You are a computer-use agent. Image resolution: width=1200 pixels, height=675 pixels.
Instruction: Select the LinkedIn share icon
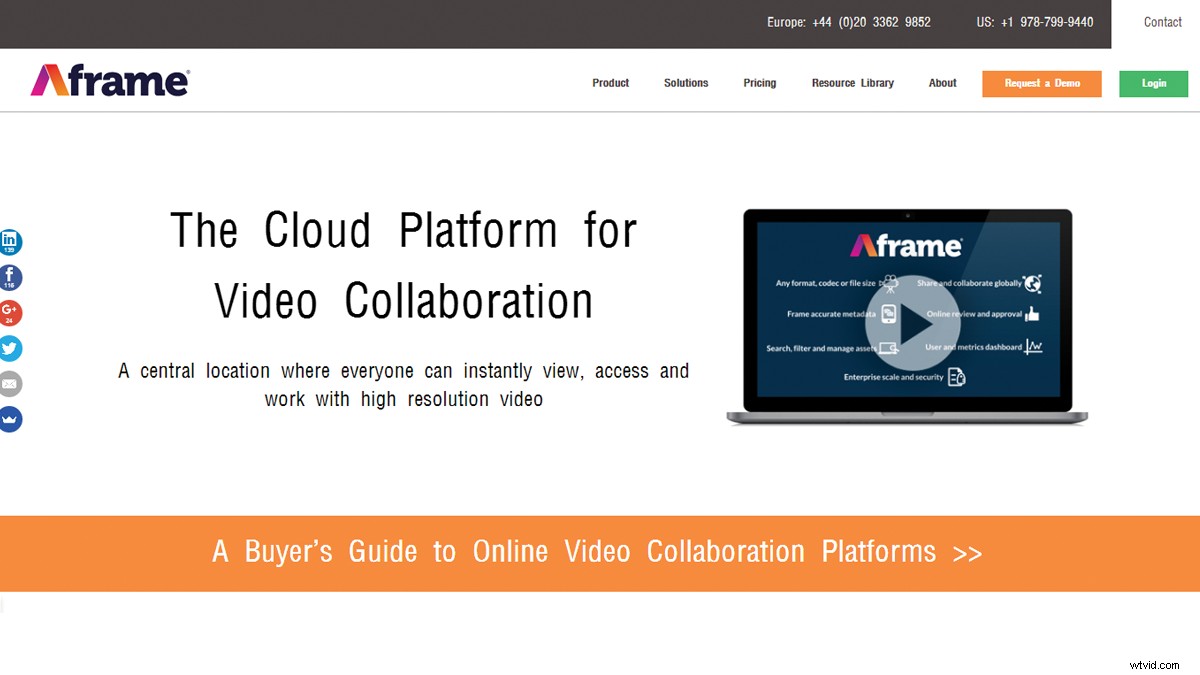tap(11, 241)
